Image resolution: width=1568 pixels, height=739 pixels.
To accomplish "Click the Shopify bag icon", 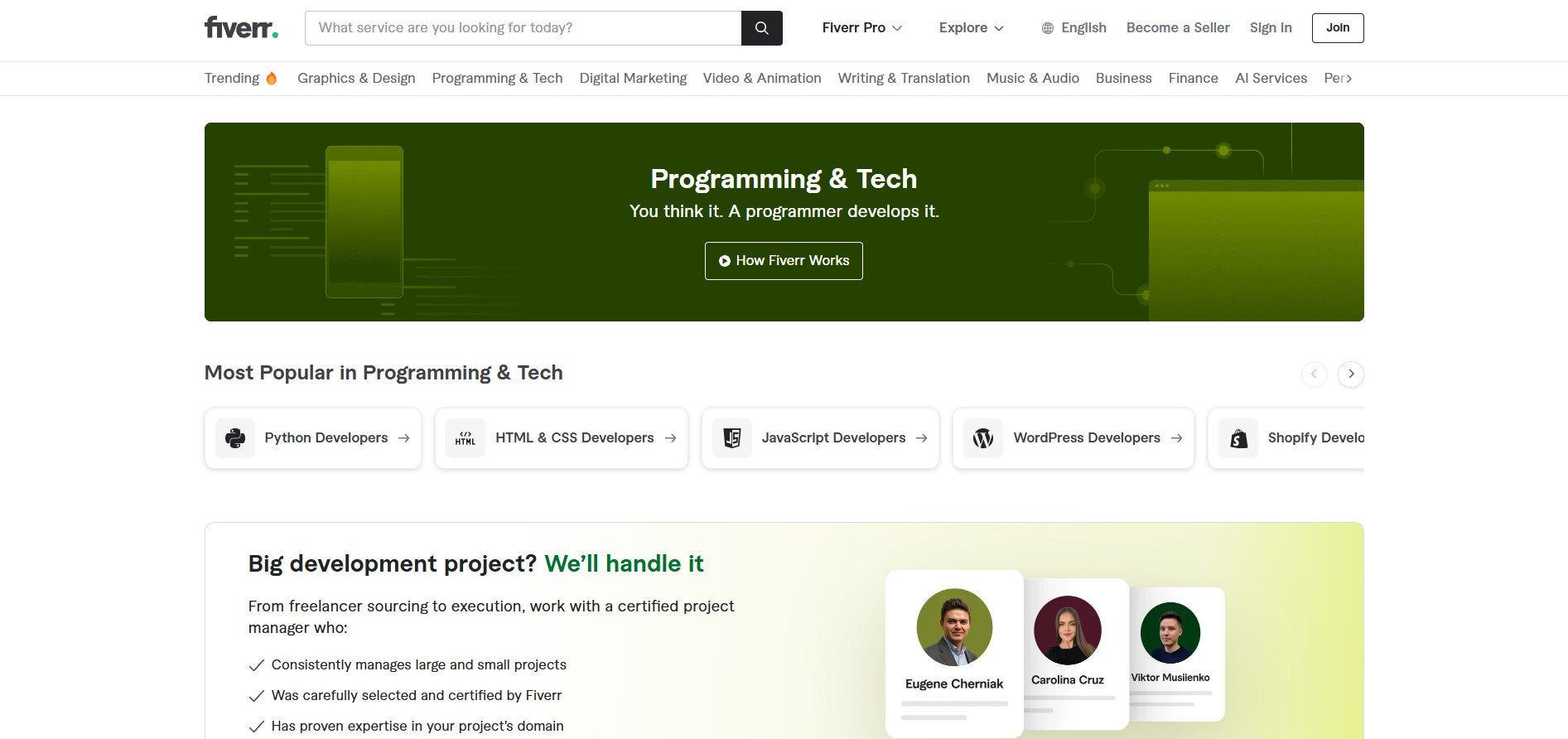I will point(1238,438).
